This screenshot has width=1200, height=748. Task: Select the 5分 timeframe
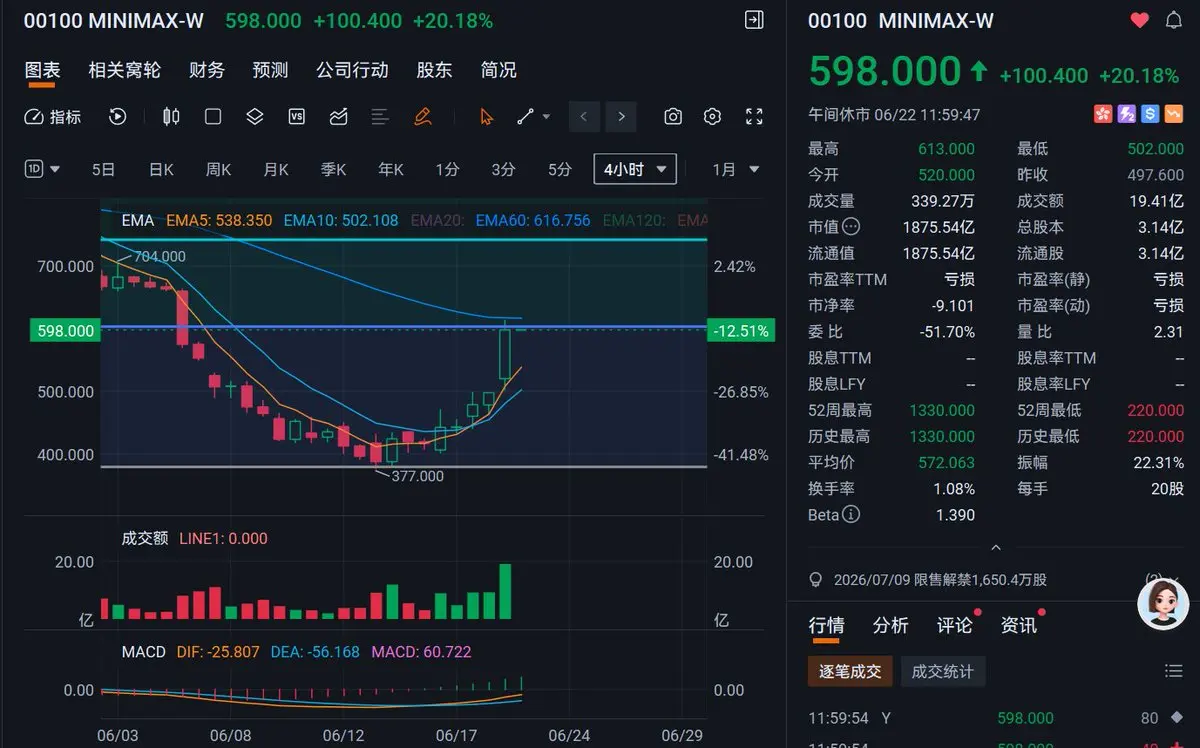(x=560, y=169)
